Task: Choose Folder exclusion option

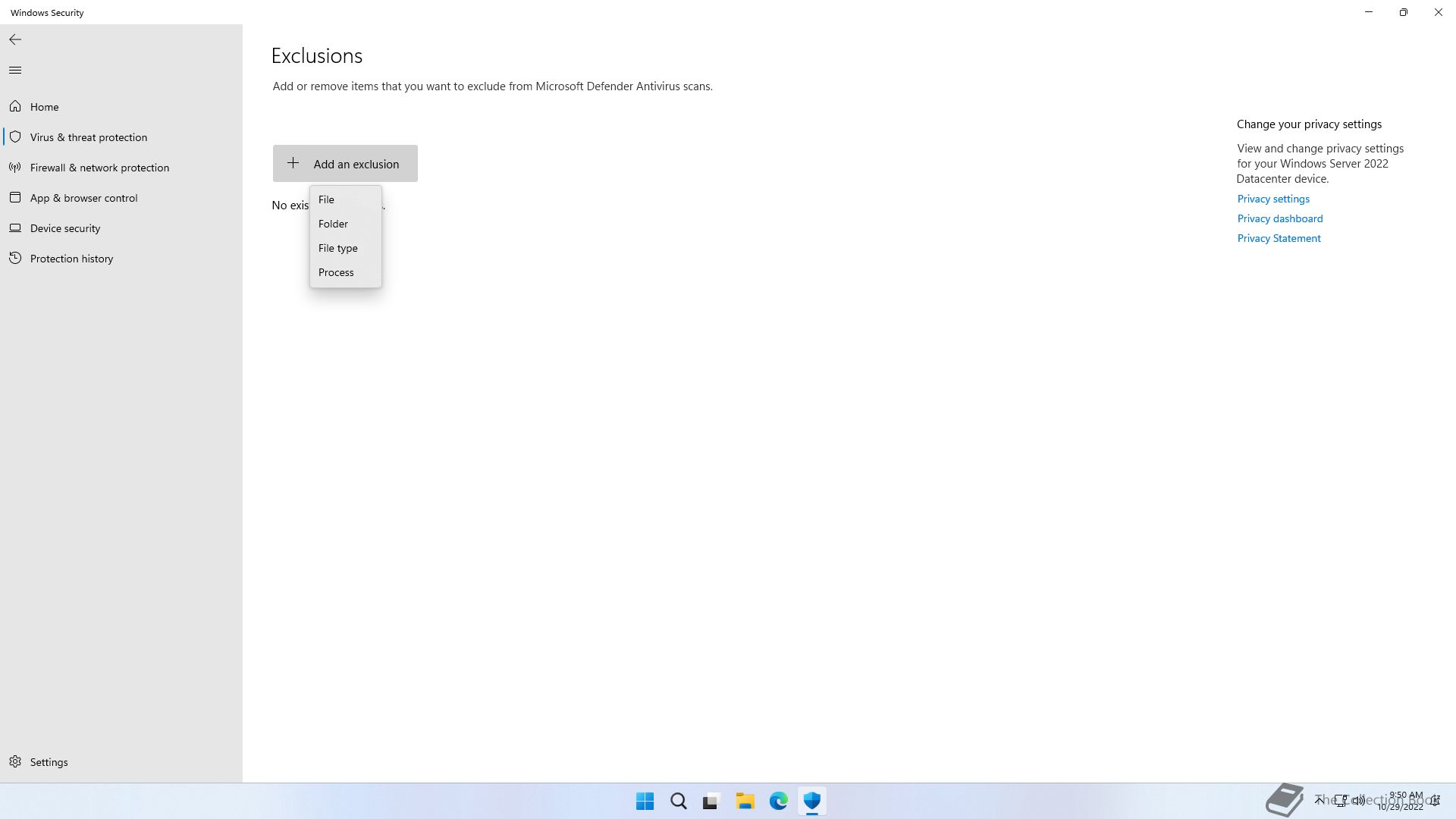Action: tap(333, 224)
